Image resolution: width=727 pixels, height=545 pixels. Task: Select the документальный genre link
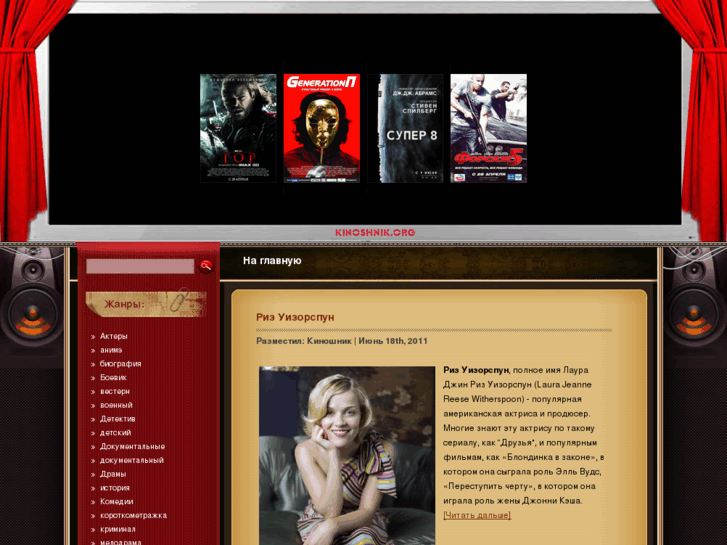(132, 461)
